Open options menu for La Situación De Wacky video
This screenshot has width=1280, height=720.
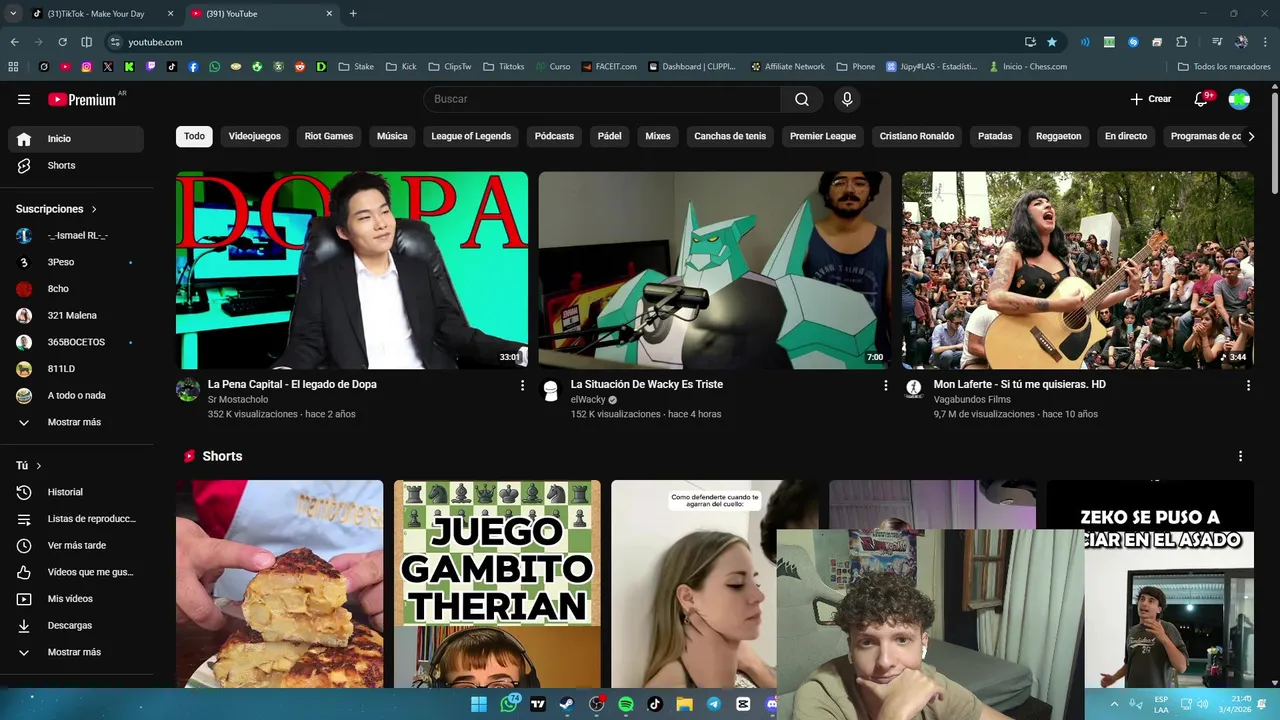(885, 385)
